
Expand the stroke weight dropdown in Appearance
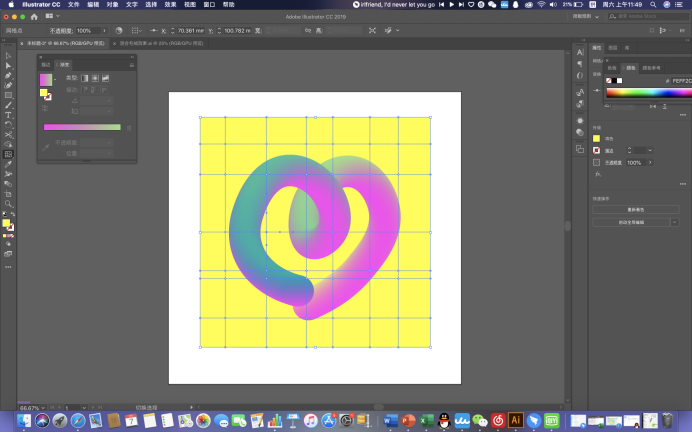650,150
